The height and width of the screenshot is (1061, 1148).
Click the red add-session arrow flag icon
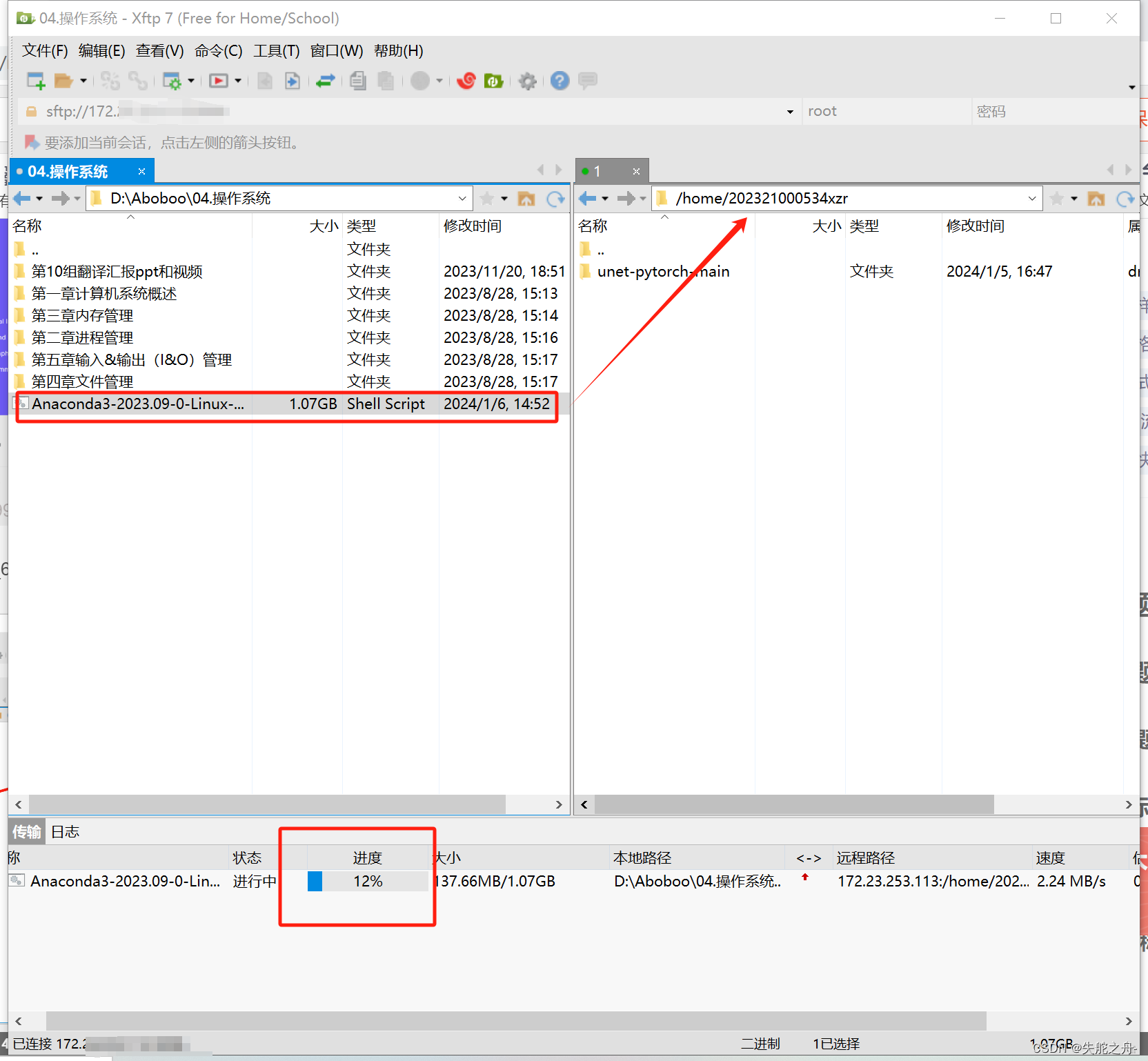point(32,142)
